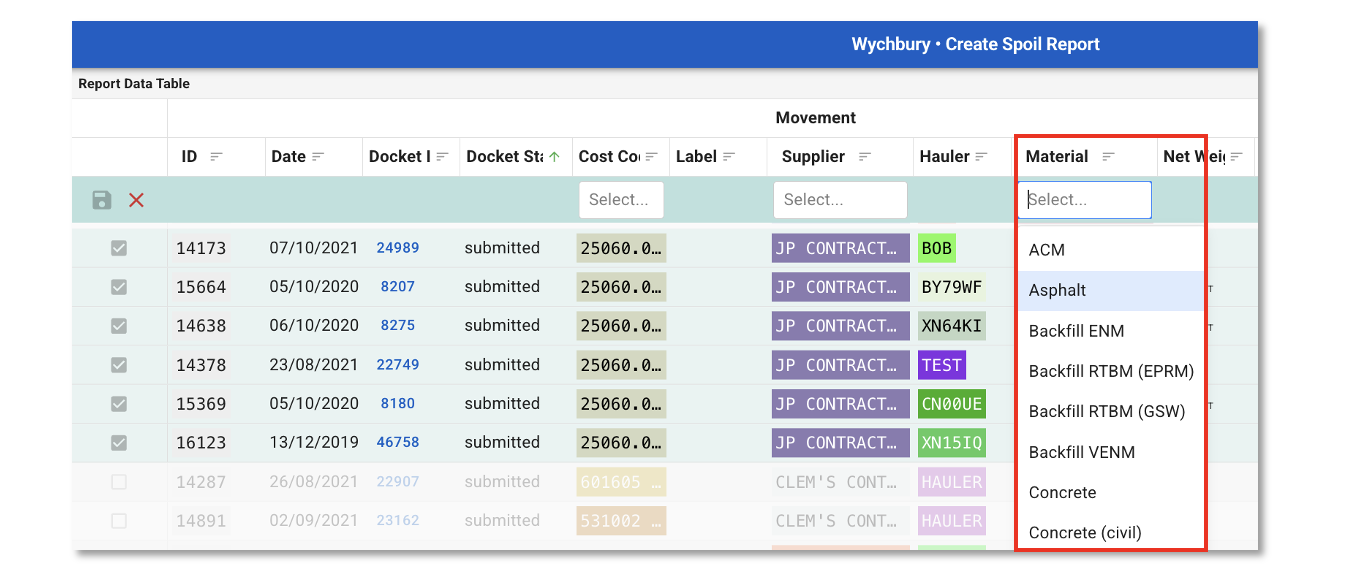1364x586 pixels.
Task: Open the Material column filter menu icon
Action: click(x=1108, y=157)
